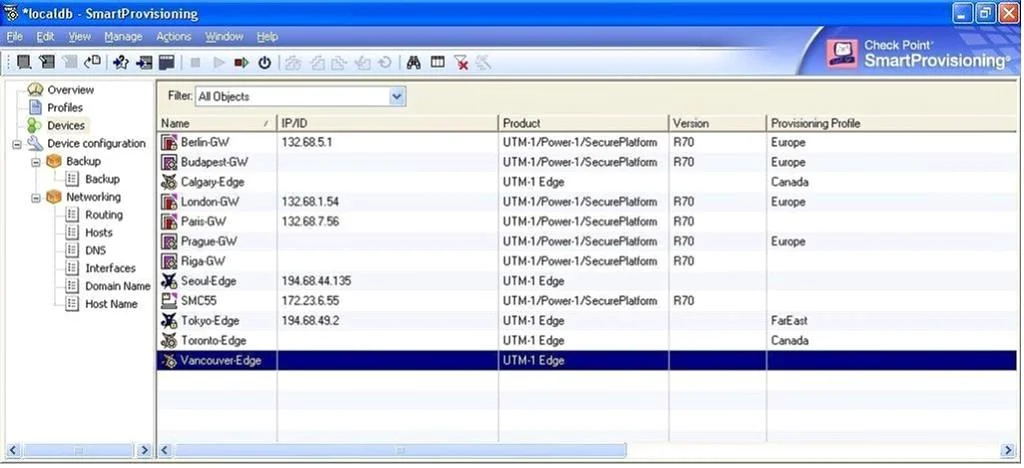The height and width of the screenshot is (468, 1024).
Task: Click the Budapest-GW device icon
Action: coord(170,162)
